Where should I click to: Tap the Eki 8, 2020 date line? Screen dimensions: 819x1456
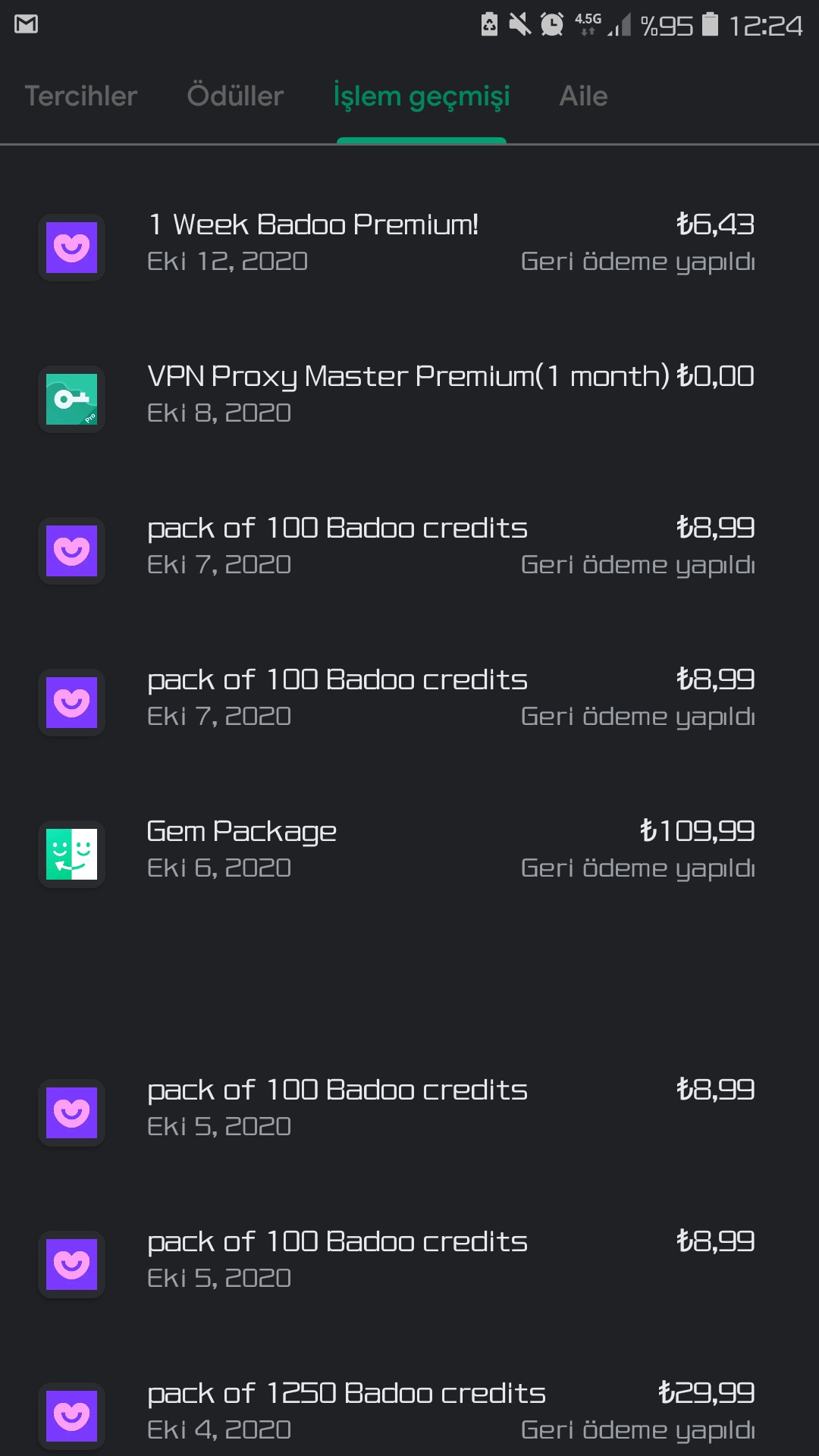point(219,413)
